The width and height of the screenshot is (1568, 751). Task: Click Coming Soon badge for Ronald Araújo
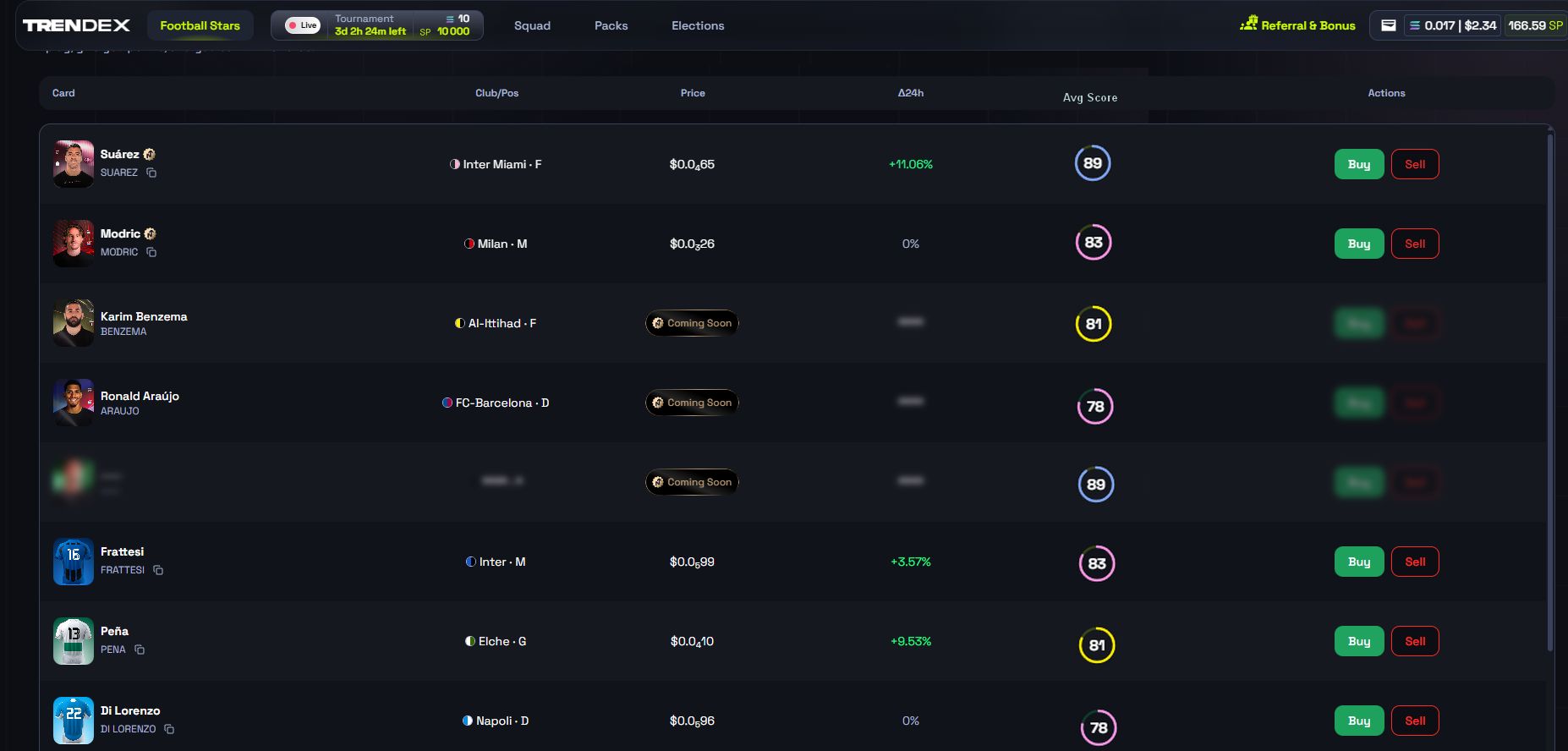(x=692, y=403)
